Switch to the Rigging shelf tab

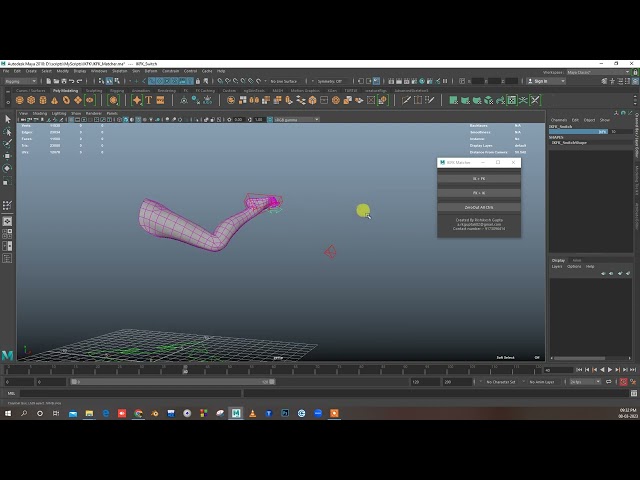117,91
